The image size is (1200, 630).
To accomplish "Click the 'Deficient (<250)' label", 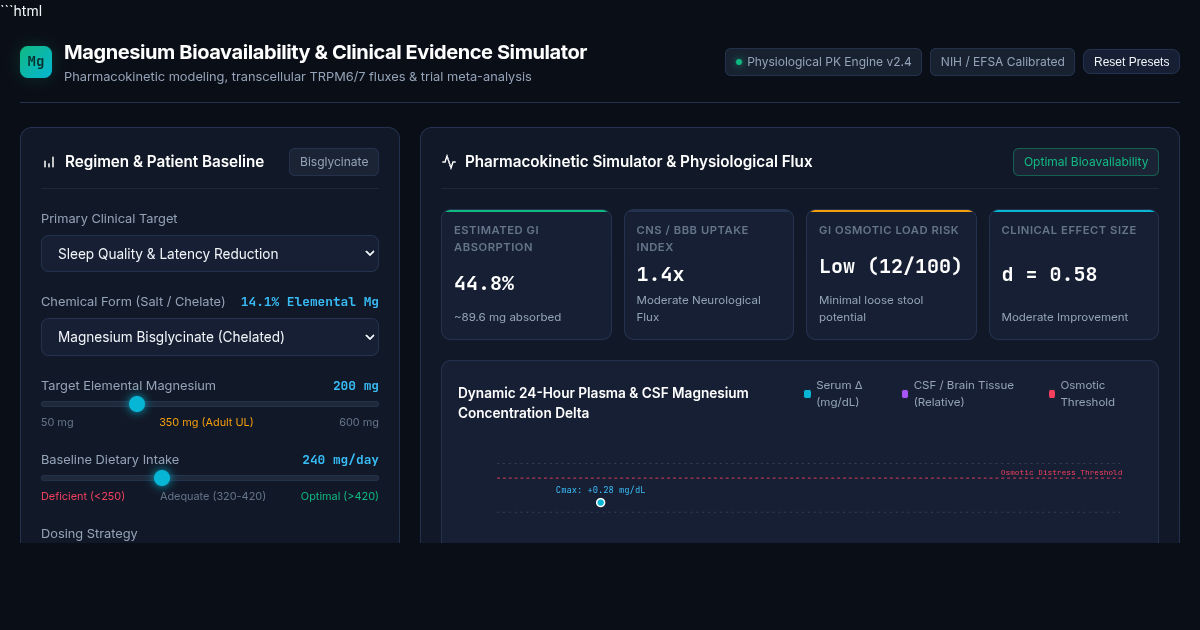I will (x=83, y=496).
